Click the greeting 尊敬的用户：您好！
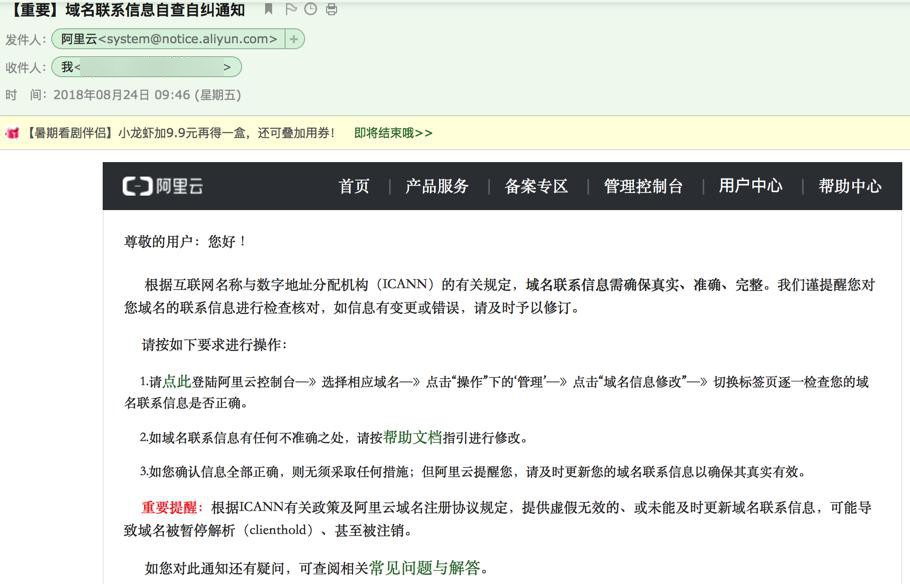 coord(185,241)
